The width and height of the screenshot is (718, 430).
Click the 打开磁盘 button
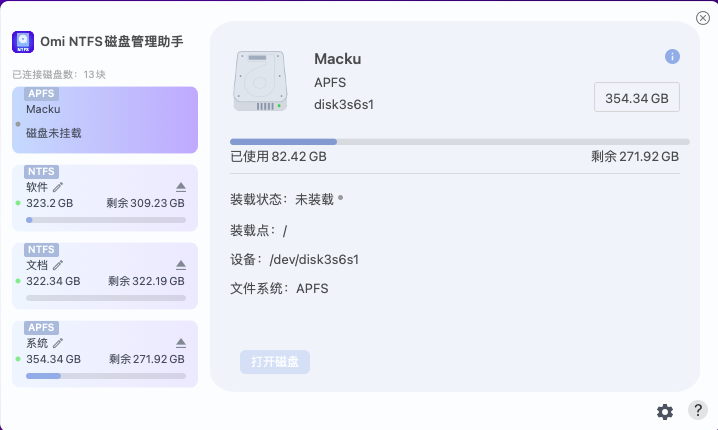[x=275, y=362]
